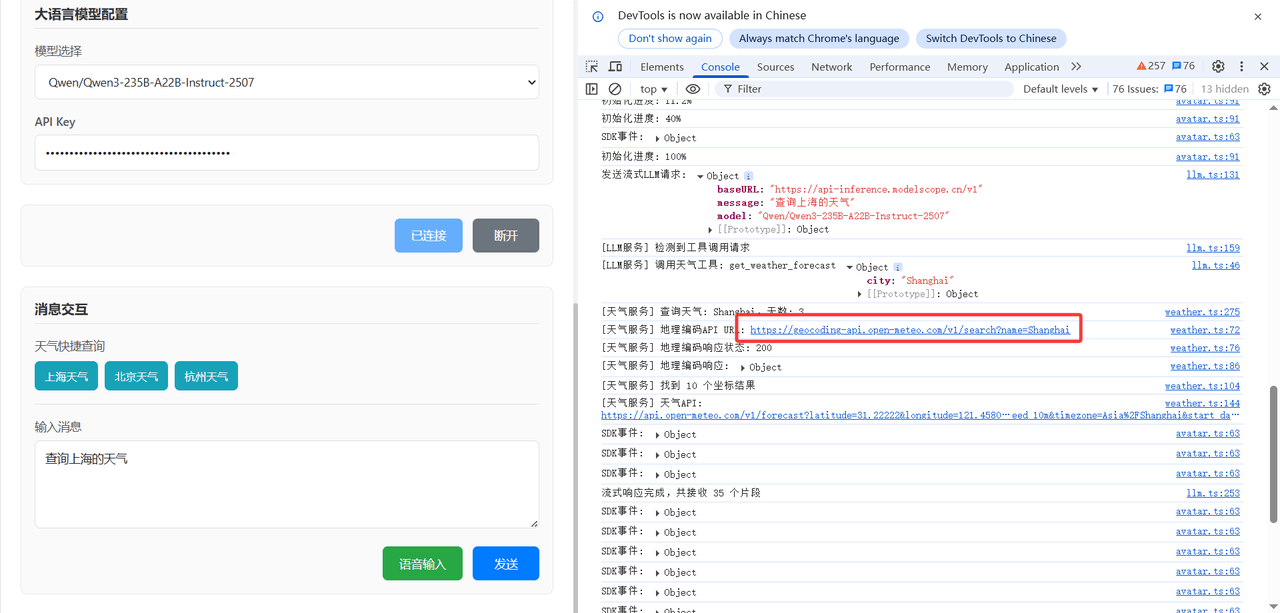This screenshot has height=613, width=1280.
Task: Open source link llm.ts:159
Action: 1213,248
